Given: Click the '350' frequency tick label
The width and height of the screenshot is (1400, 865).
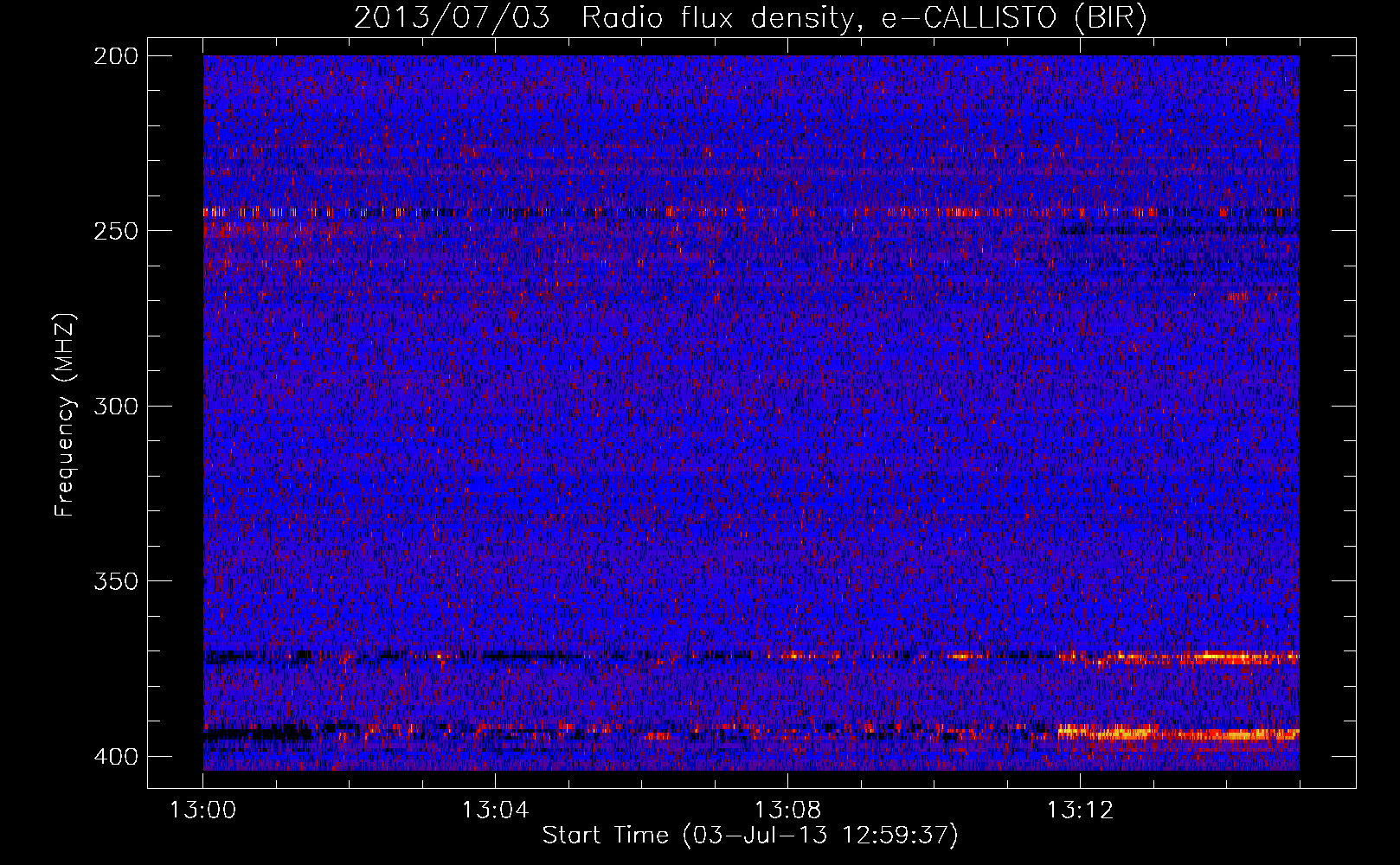Looking at the screenshot, I should [x=115, y=580].
